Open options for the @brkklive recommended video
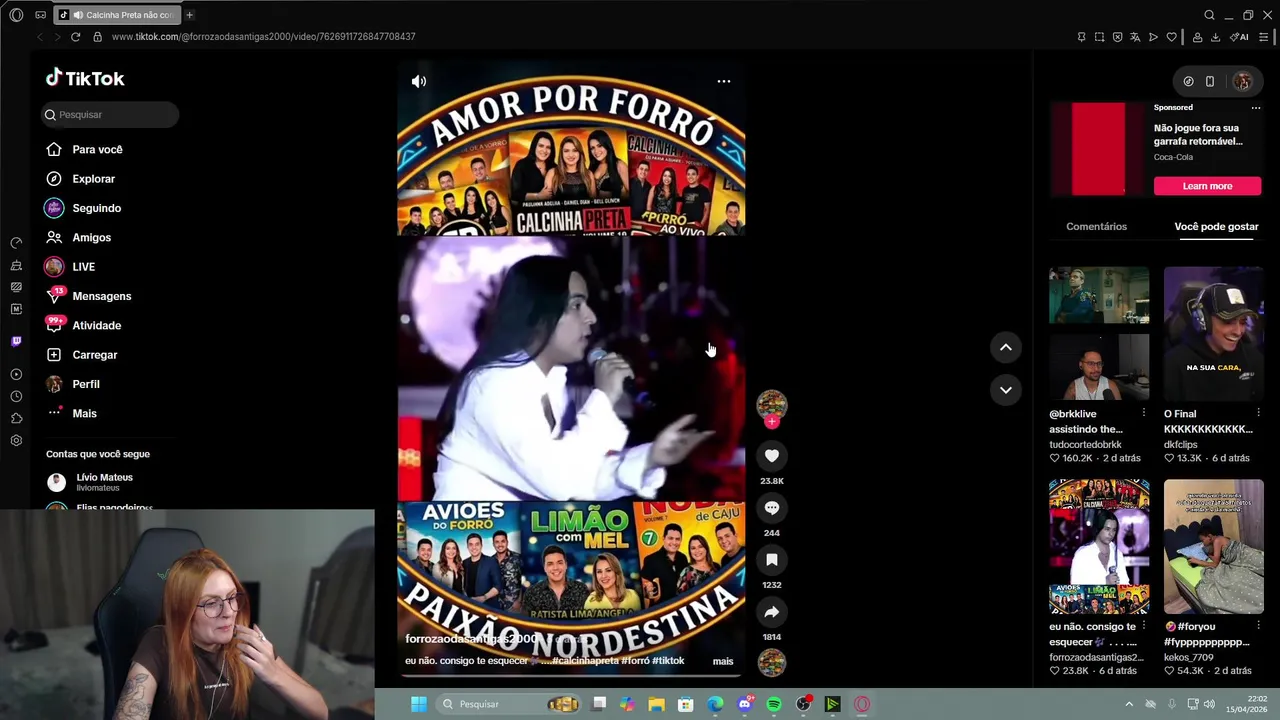 pos(1144,413)
